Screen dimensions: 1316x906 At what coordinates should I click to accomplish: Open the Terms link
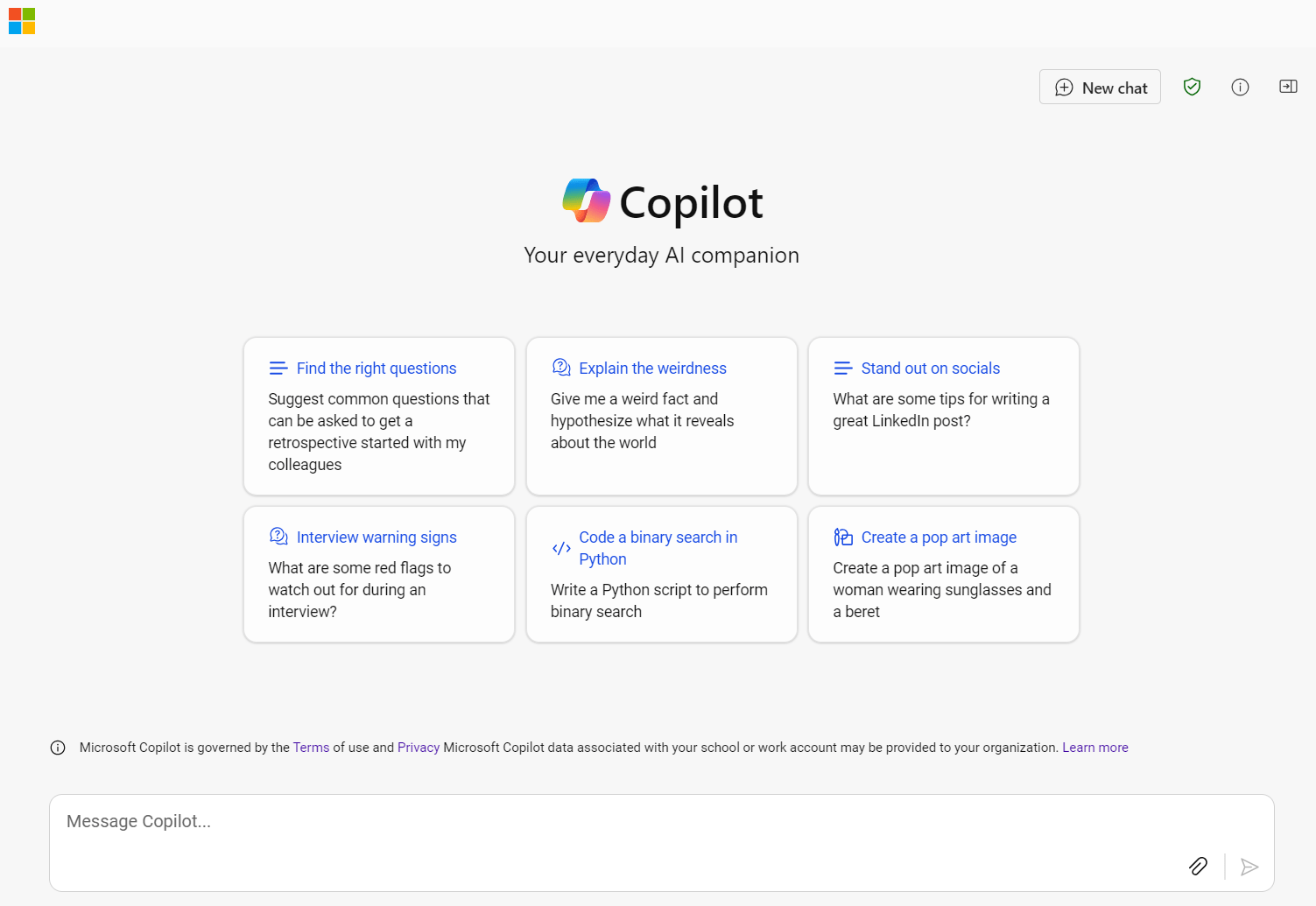click(311, 747)
